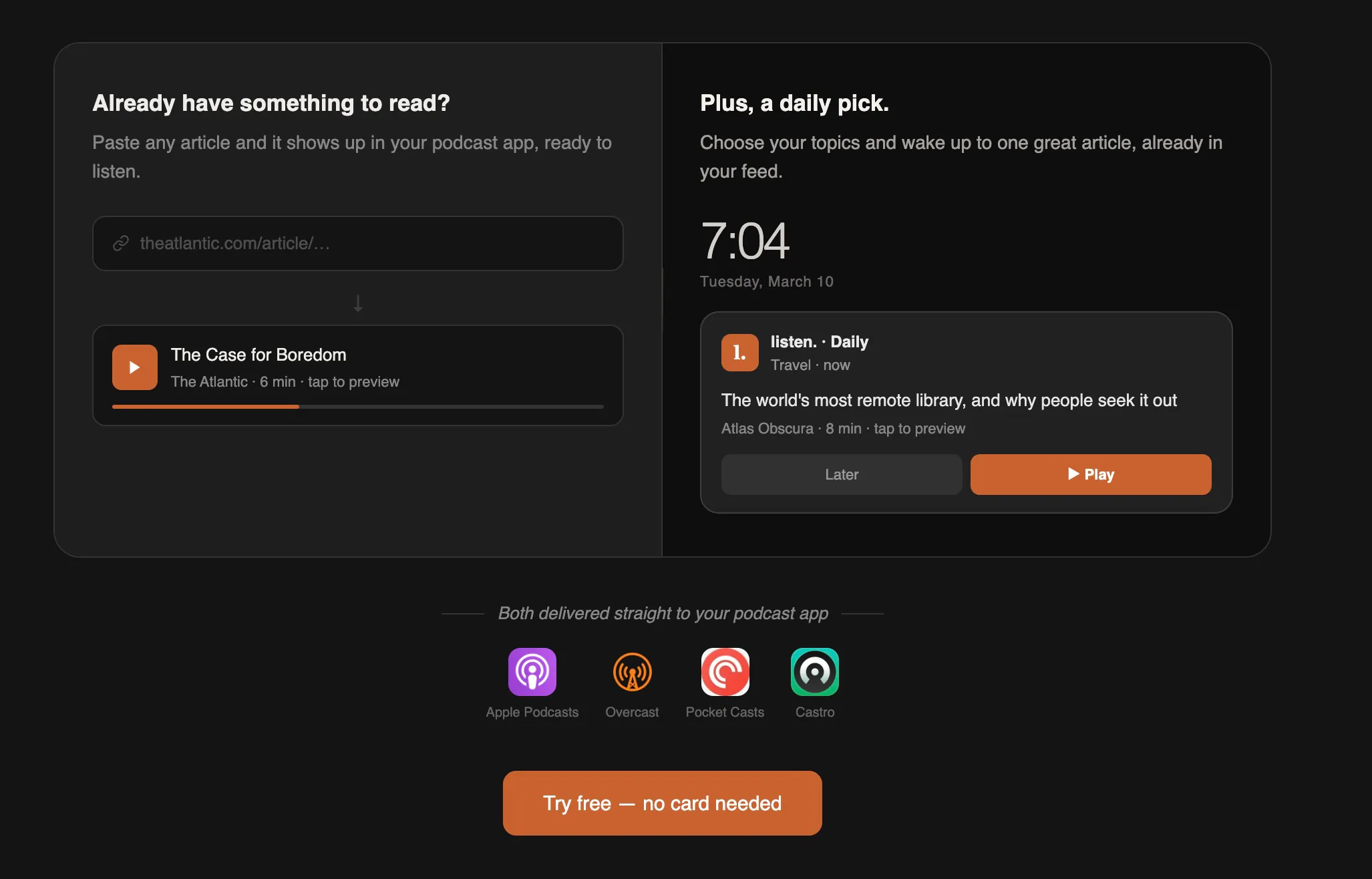This screenshot has height=879, width=1372.
Task: Click Already have something to read heading
Action: pyautogui.click(x=271, y=103)
